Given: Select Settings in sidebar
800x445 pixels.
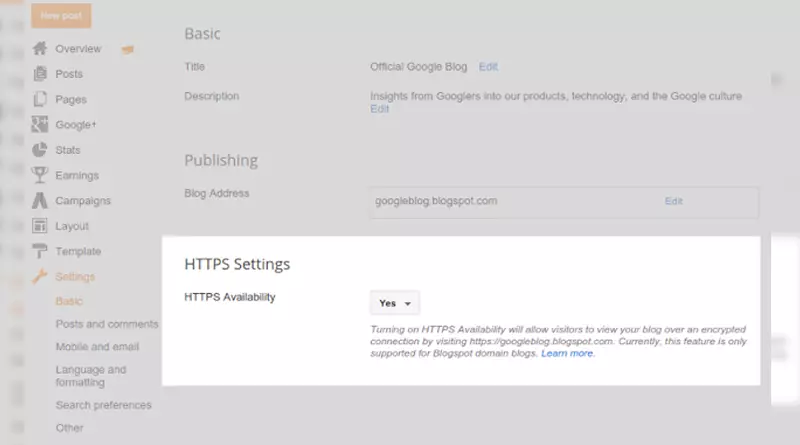Looking at the screenshot, I should 75,277.
